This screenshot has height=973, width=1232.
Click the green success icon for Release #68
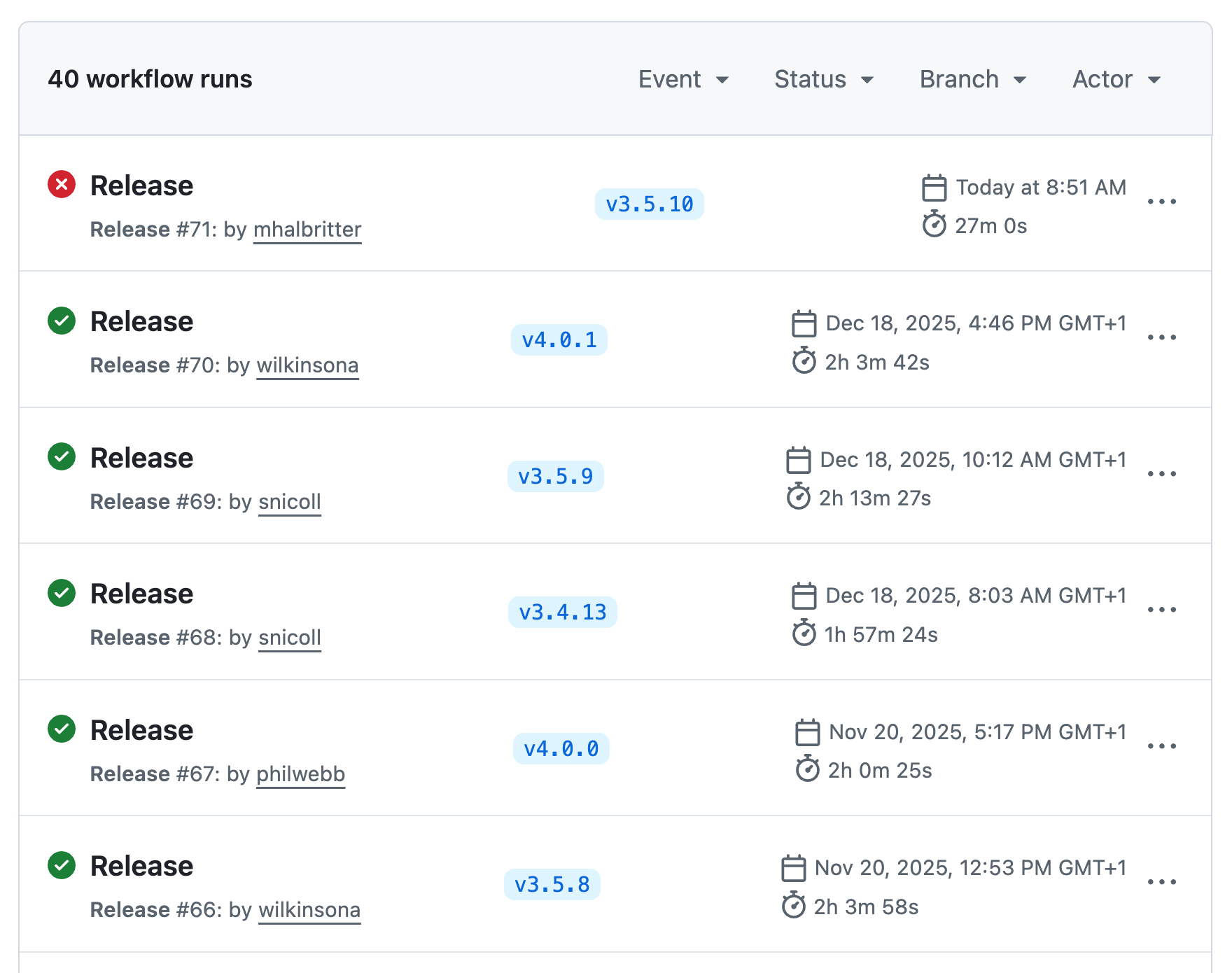(x=62, y=593)
